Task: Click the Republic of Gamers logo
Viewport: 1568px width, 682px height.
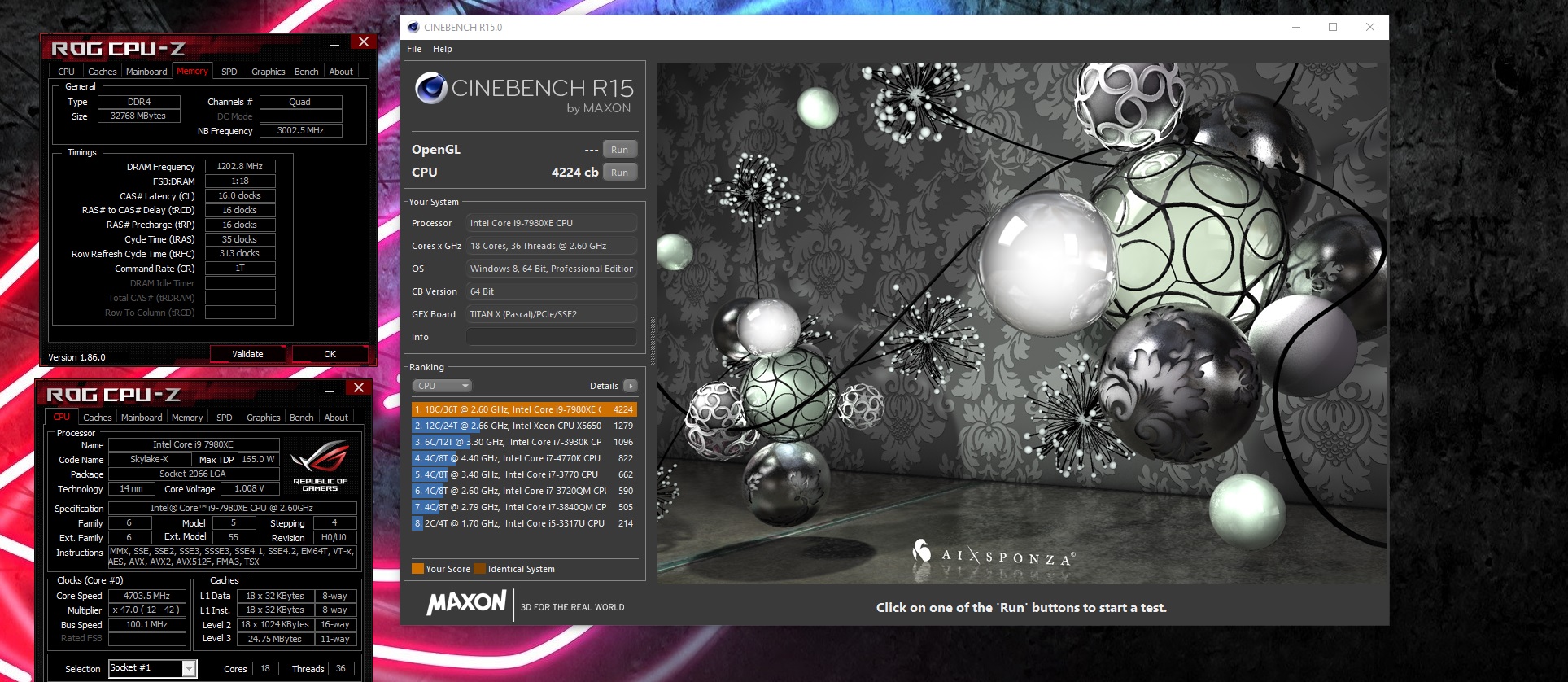Action: click(320, 466)
